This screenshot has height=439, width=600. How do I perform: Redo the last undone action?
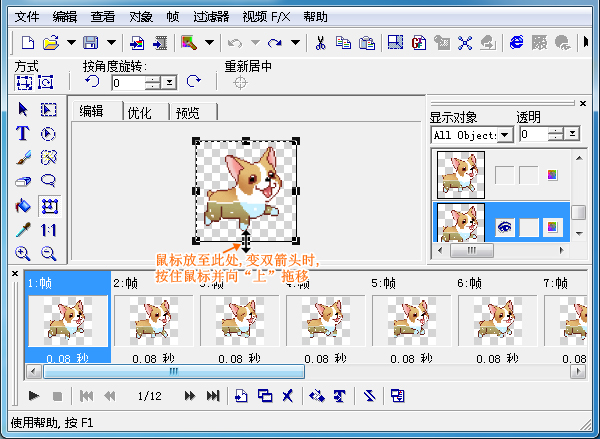click(x=275, y=43)
